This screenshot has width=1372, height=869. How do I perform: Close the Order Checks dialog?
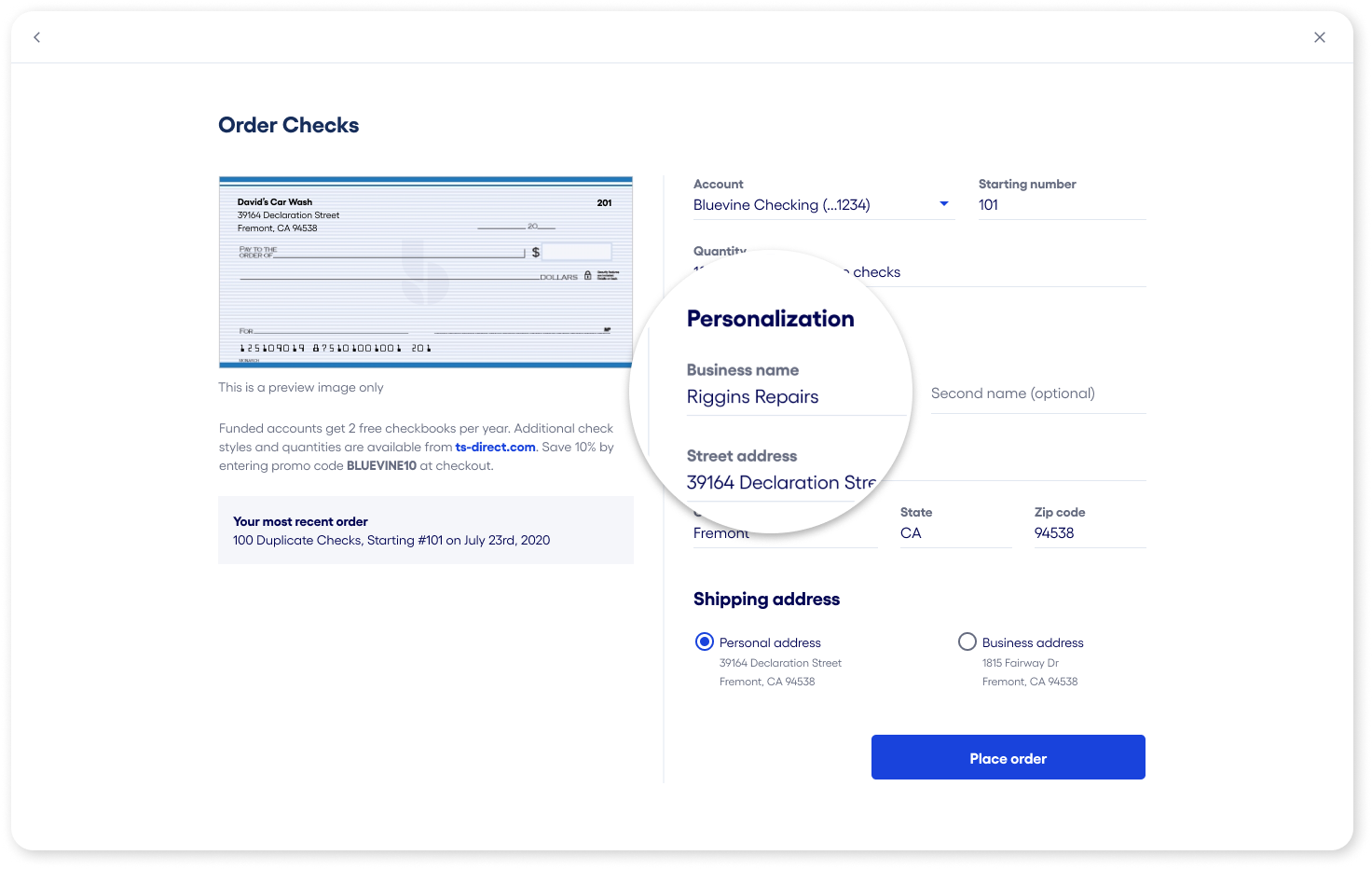tap(1319, 37)
